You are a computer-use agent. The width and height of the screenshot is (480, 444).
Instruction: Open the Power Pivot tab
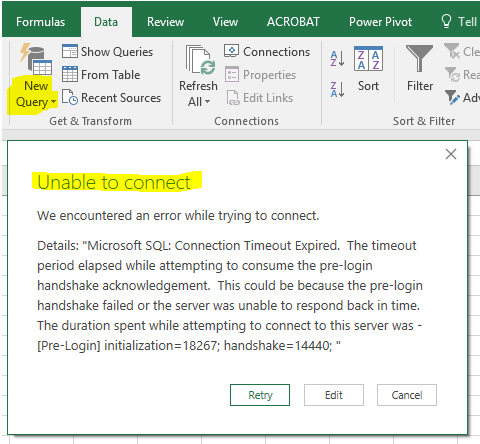click(x=380, y=22)
